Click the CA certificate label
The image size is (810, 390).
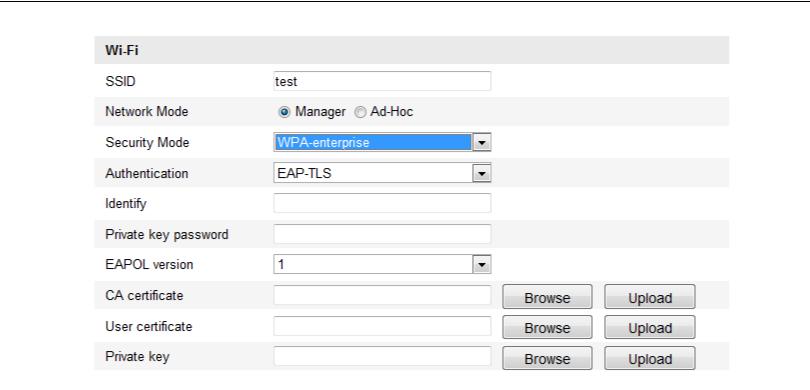pos(144,295)
